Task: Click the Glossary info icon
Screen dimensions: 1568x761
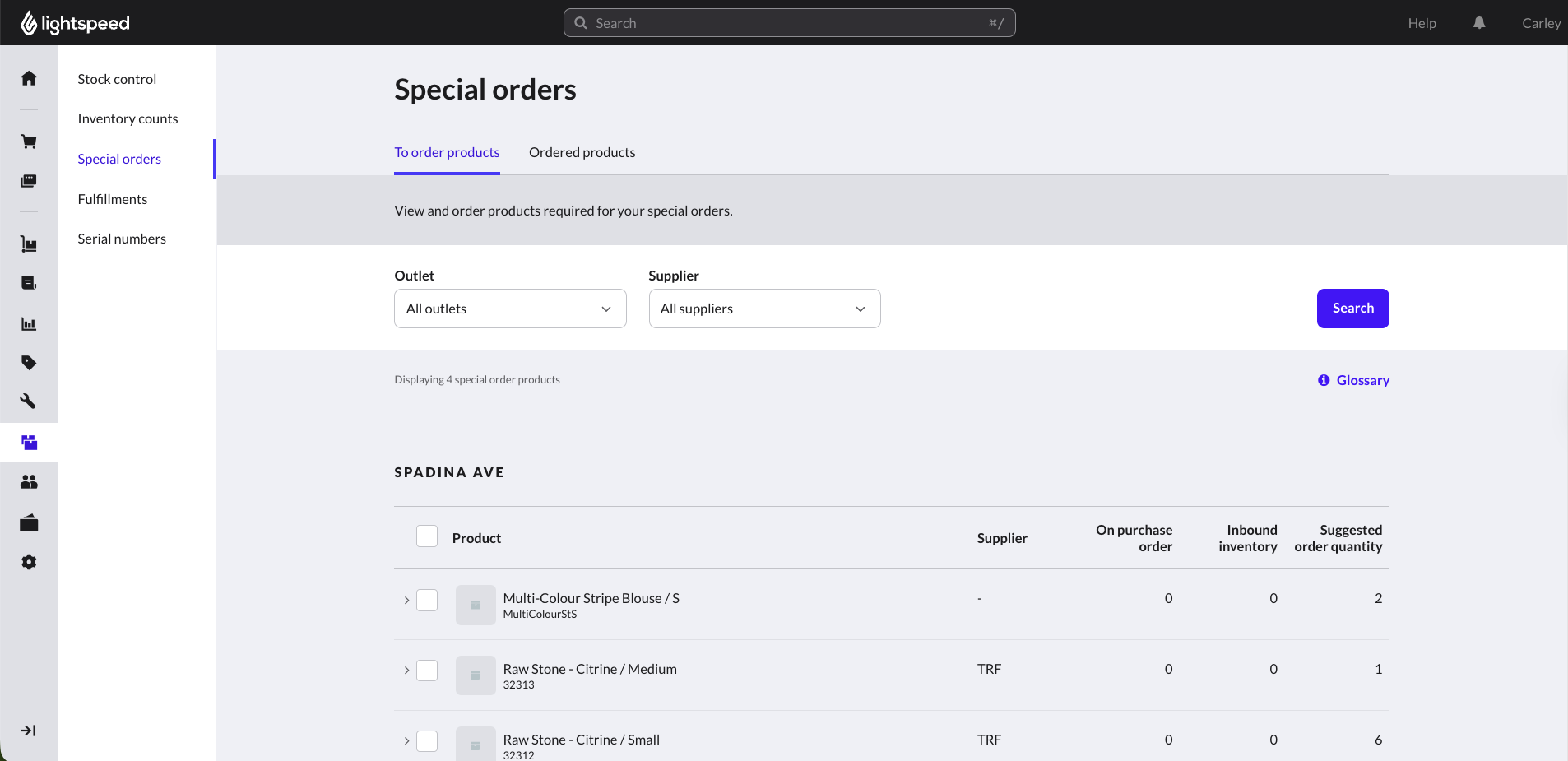Action: tap(1324, 380)
